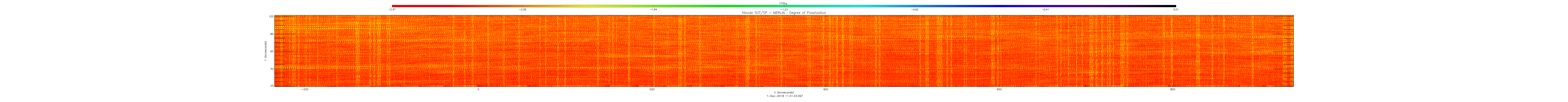Screen dimensions: 1568x102
Task: Click the X (Arcseconds) axis label
Action: coord(784,92)
